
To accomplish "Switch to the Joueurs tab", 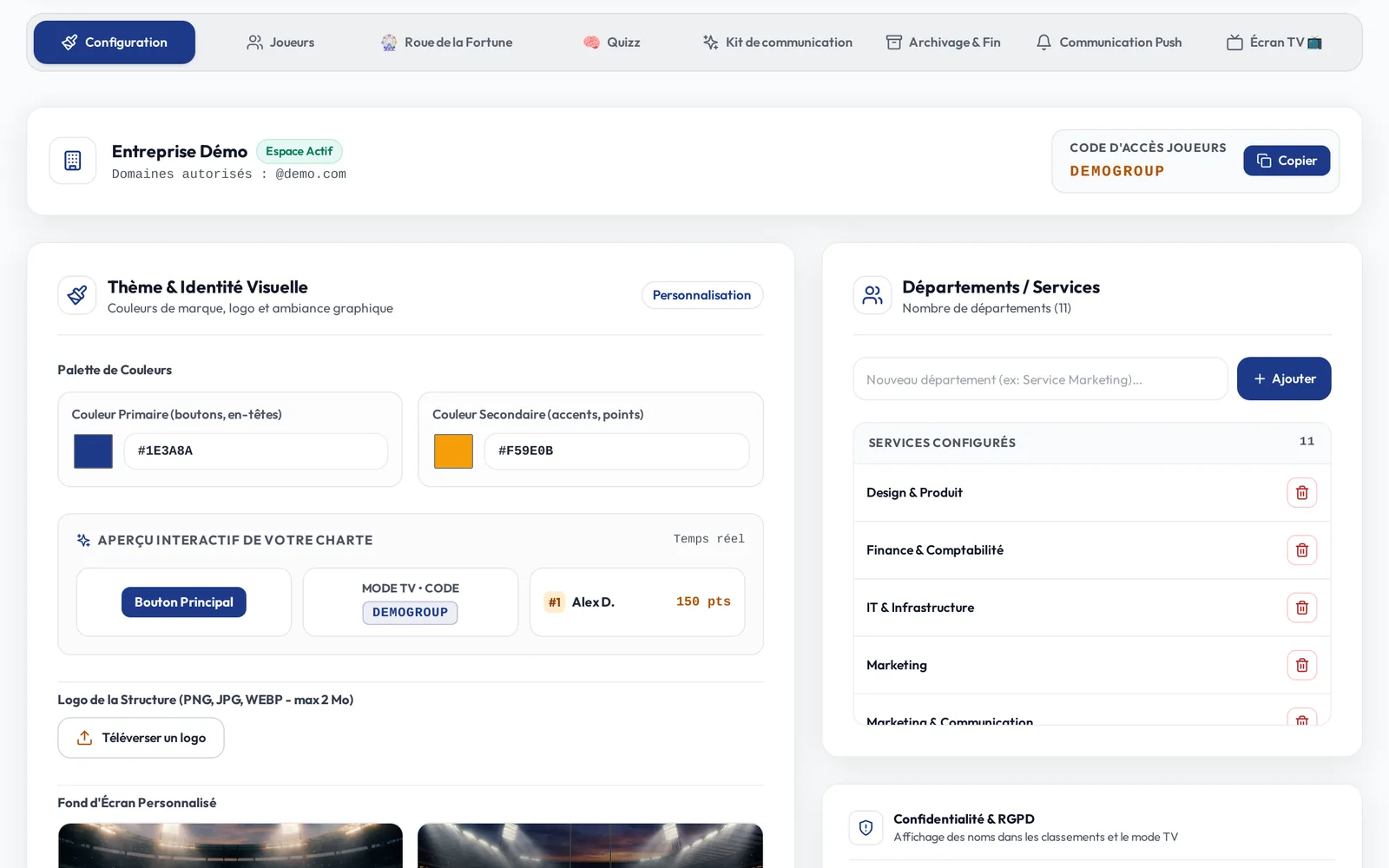I will coord(280,43).
